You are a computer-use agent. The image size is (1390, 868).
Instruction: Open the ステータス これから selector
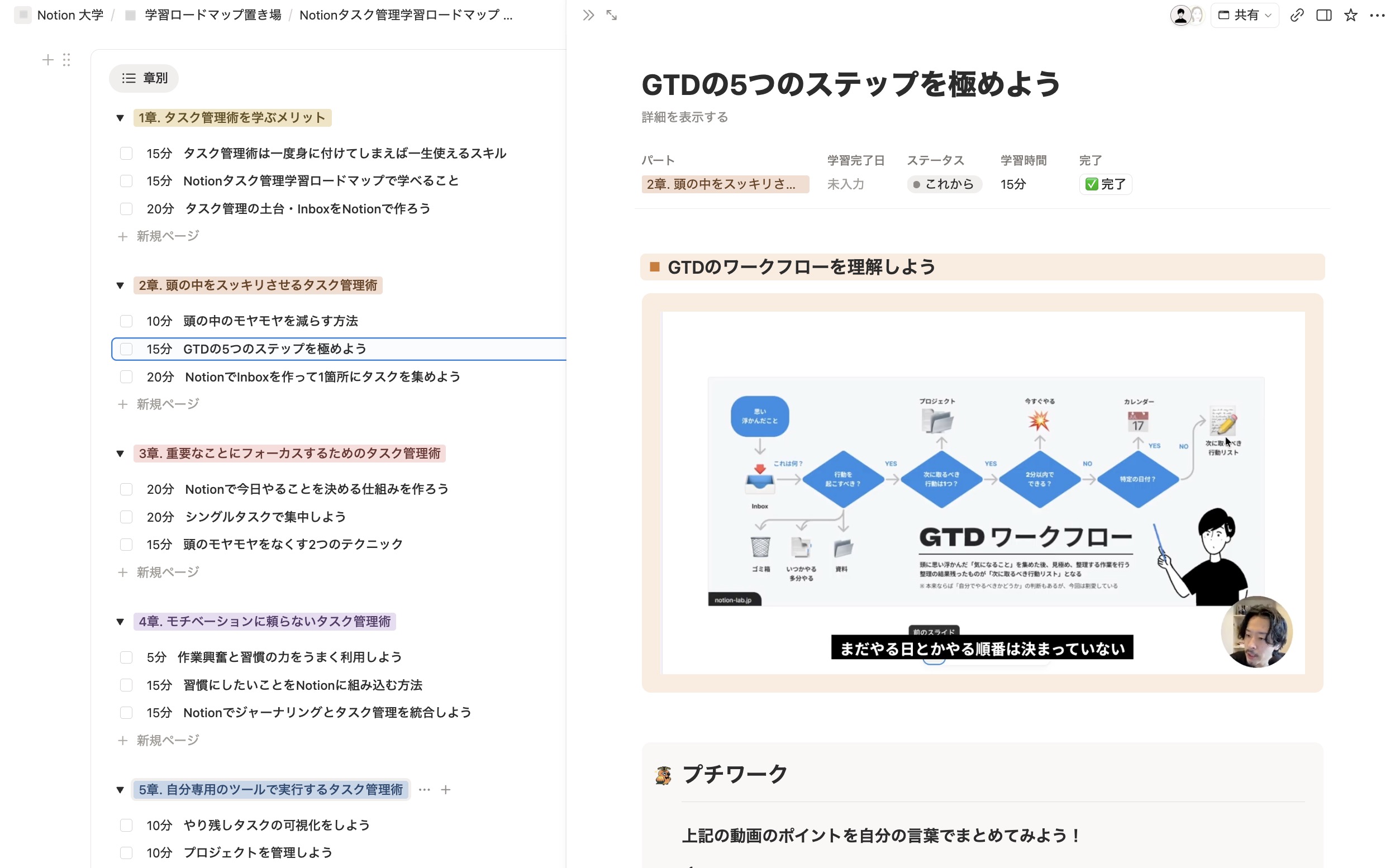[x=944, y=184]
